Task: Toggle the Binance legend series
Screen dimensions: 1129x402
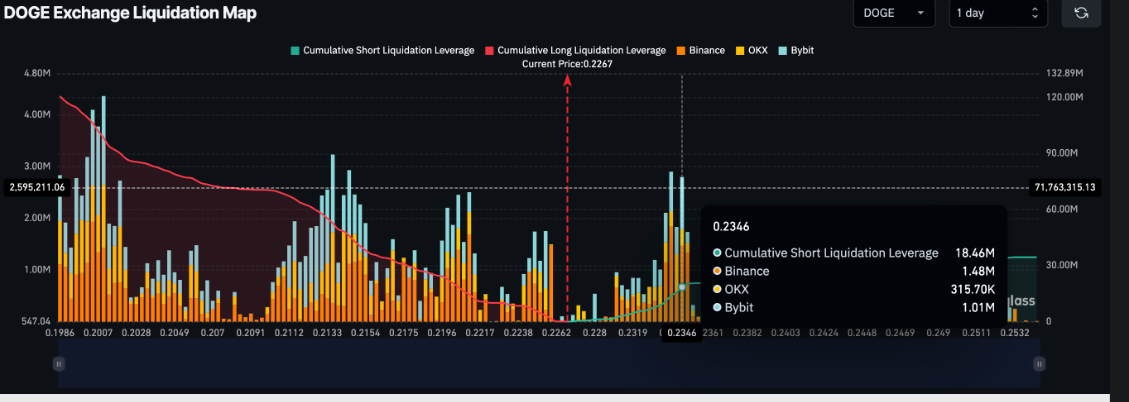Action: pyautogui.click(x=700, y=50)
